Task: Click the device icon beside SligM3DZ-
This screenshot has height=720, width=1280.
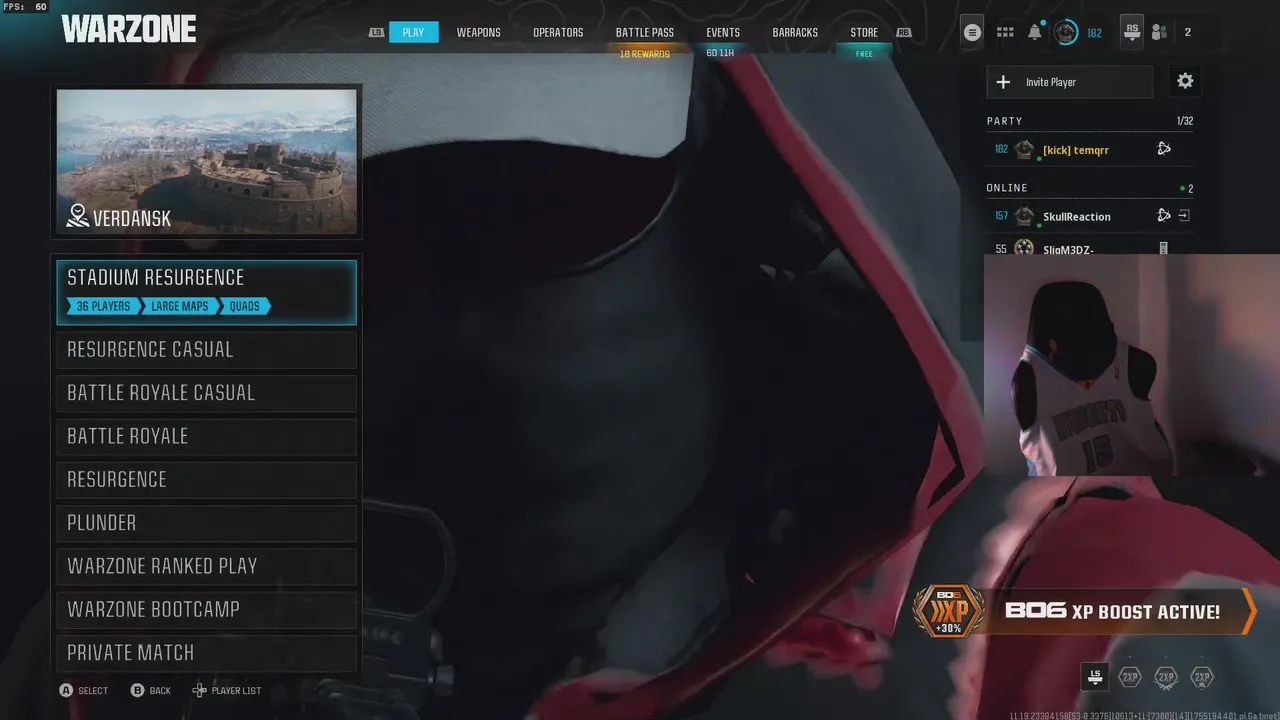Action: coord(1163,248)
